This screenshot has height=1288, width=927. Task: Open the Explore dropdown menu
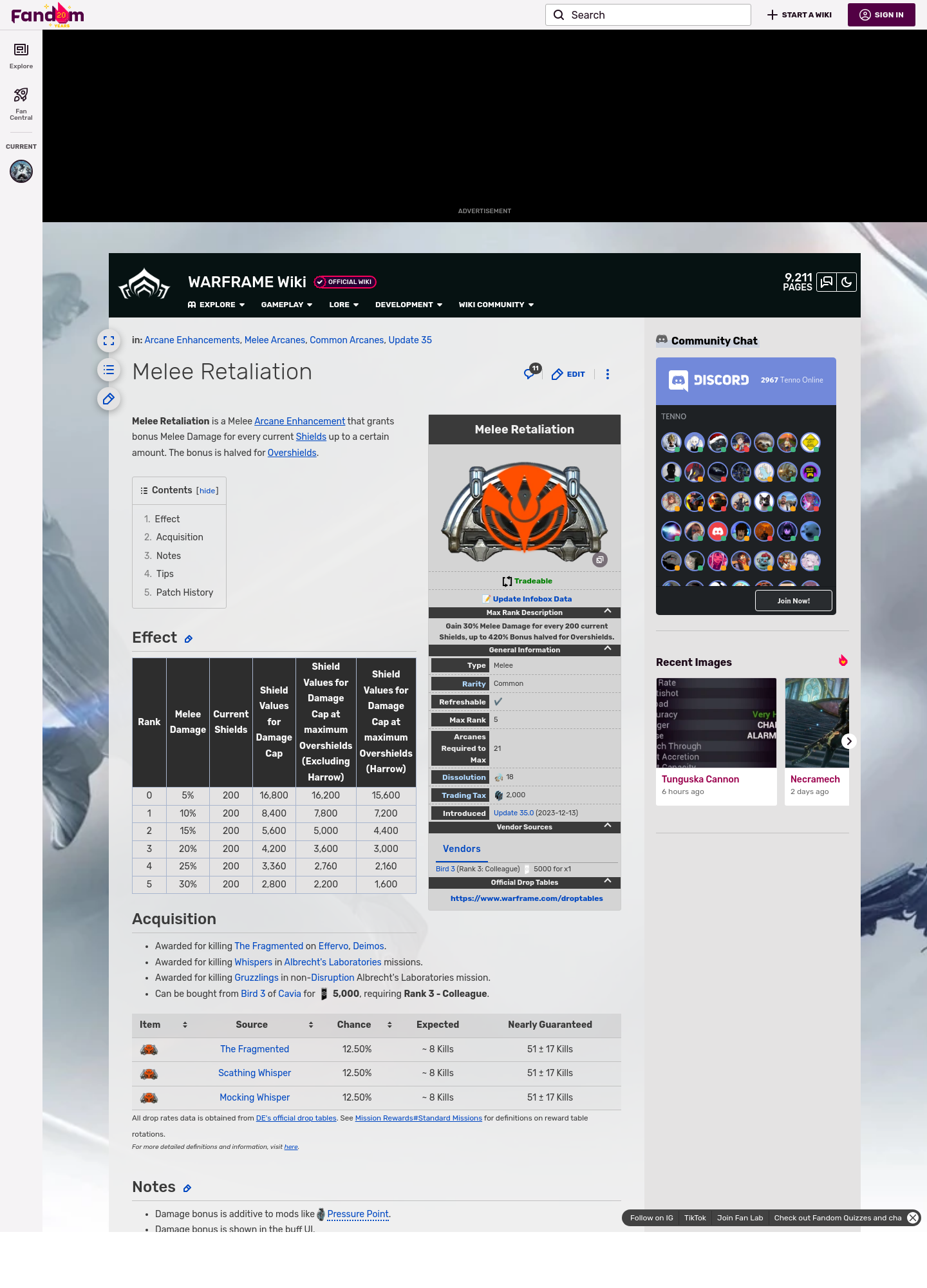(x=216, y=305)
